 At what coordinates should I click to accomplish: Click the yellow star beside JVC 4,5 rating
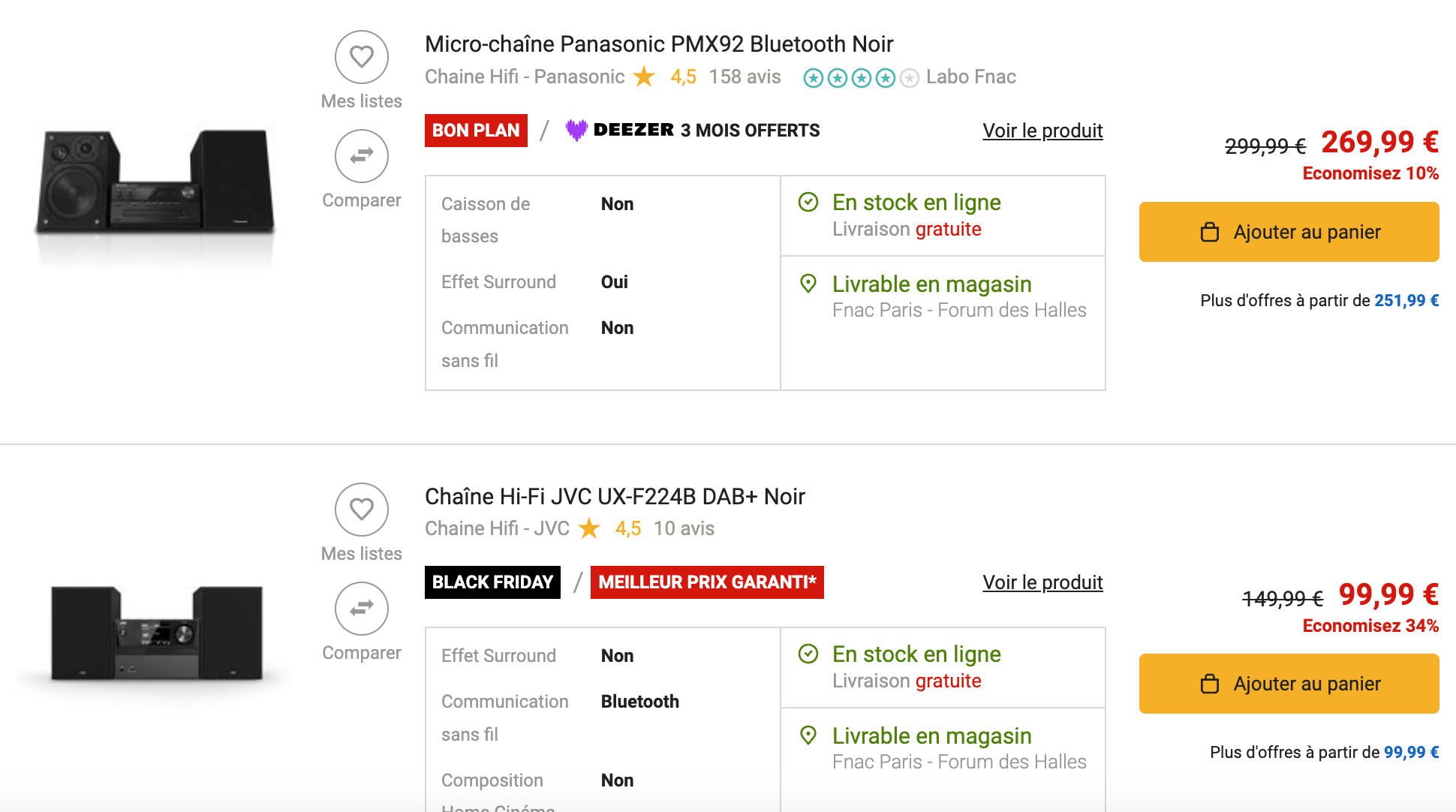pyautogui.click(x=591, y=528)
